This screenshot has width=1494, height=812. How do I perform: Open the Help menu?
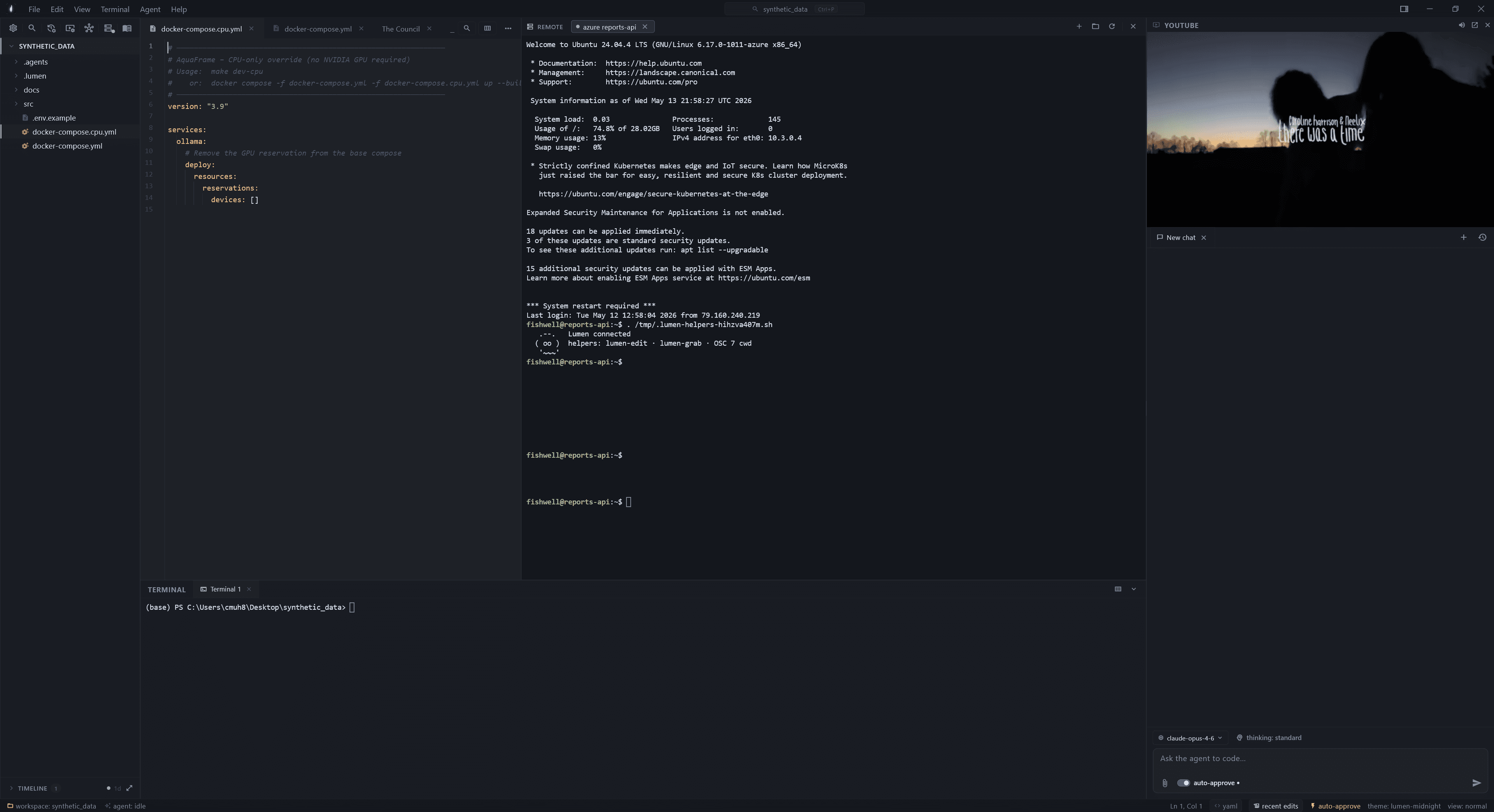[x=179, y=9]
